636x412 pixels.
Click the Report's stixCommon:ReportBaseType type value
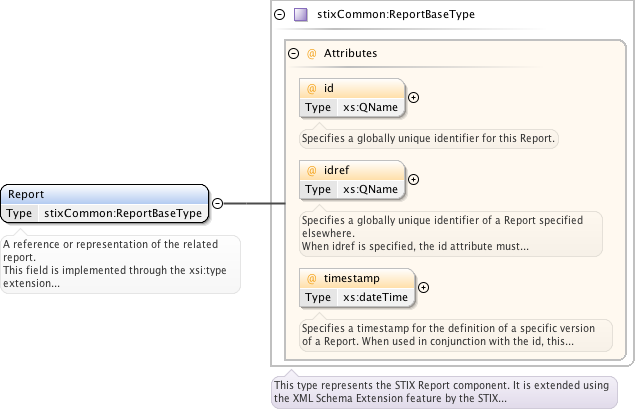(x=122, y=213)
